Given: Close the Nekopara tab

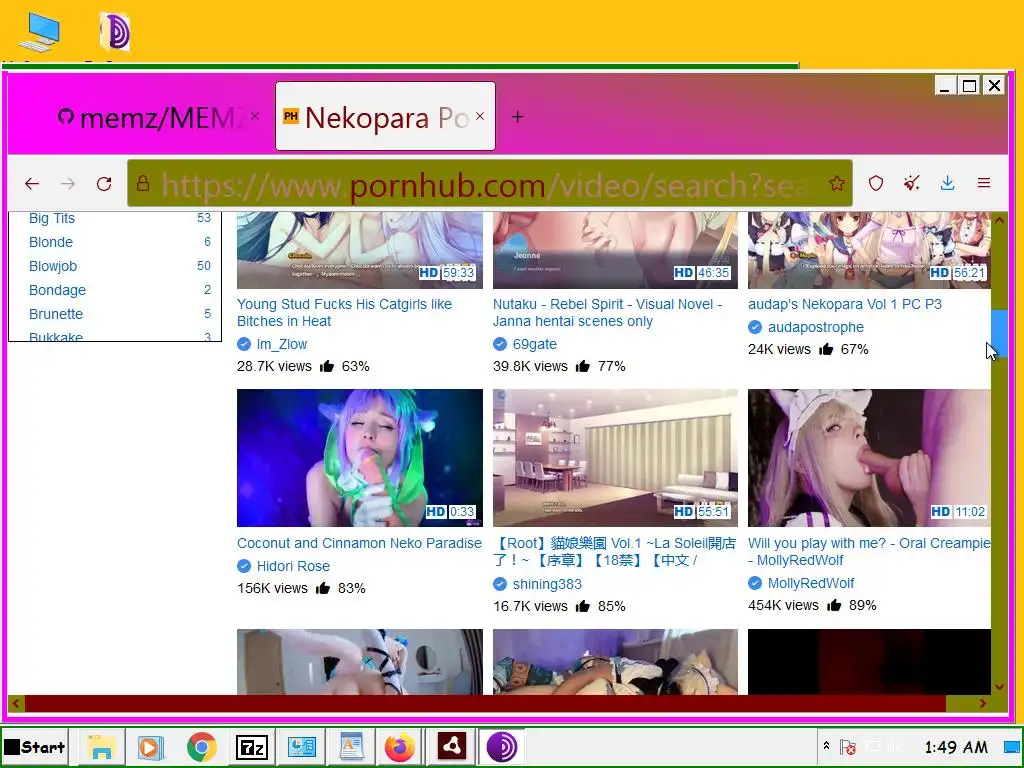Looking at the screenshot, I should [x=480, y=116].
